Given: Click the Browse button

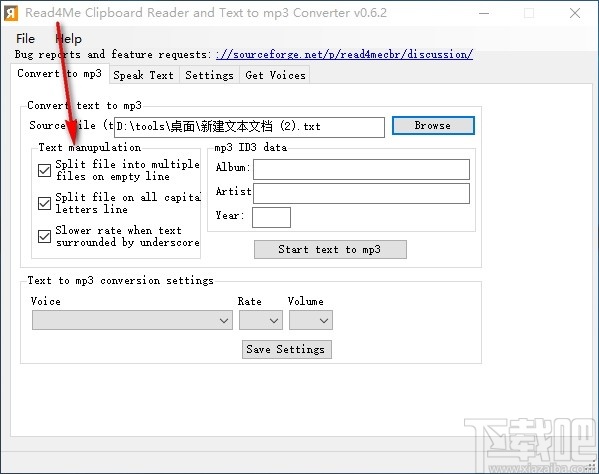Looking at the screenshot, I should 433,126.
